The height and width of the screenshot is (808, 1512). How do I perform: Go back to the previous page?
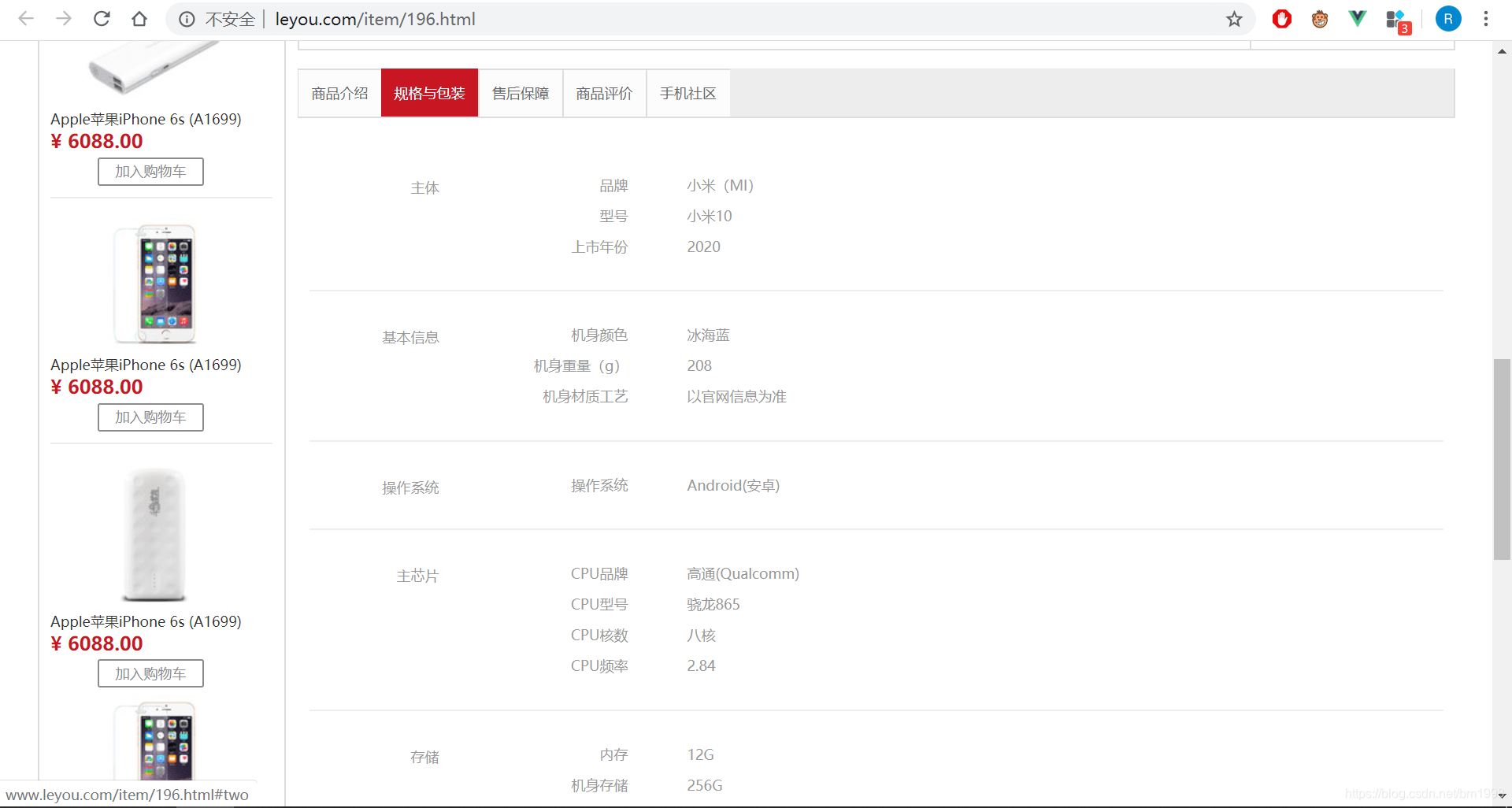coord(26,19)
